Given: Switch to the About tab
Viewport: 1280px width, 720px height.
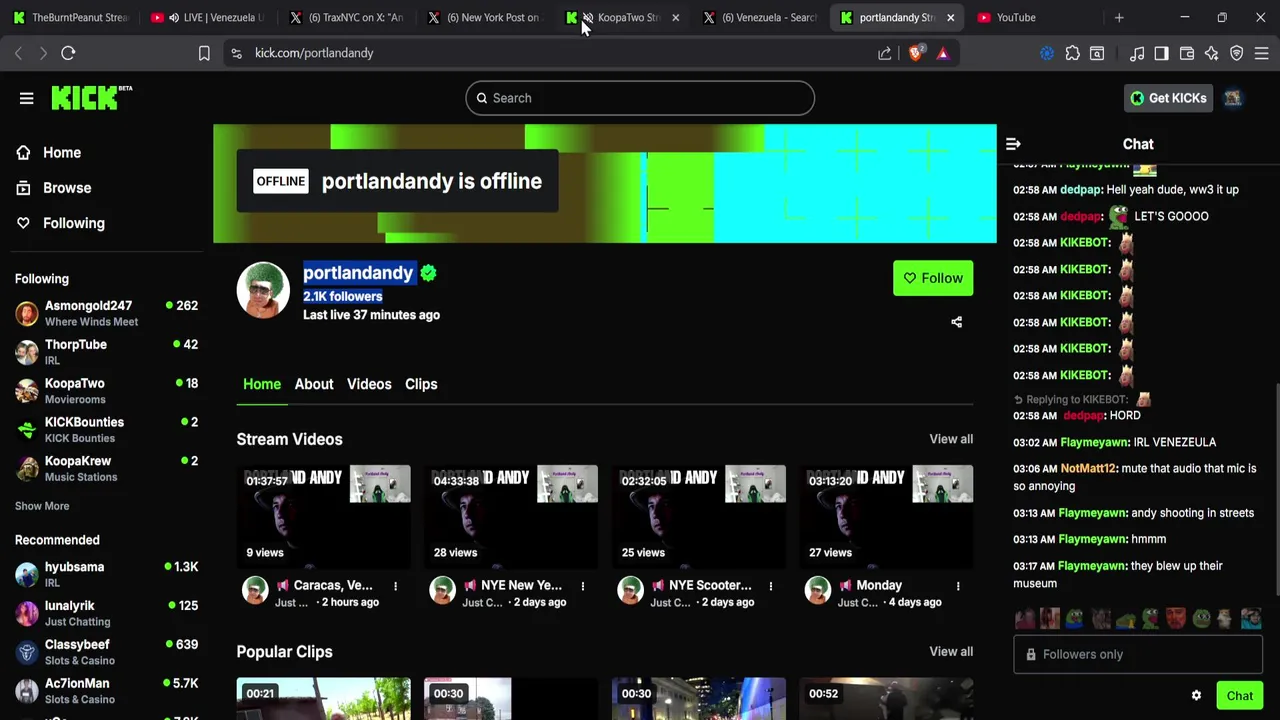Looking at the screenshot, I should (x=314, y=384).
